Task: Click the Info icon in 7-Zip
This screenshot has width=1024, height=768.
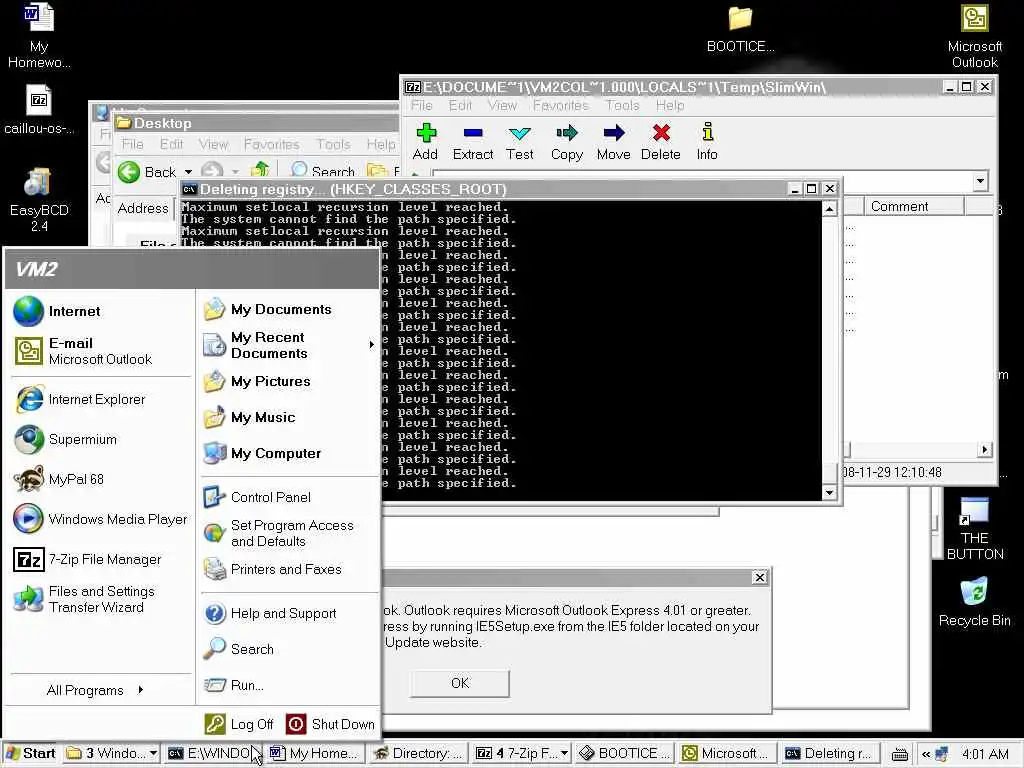Action: [x=707, y=142]
